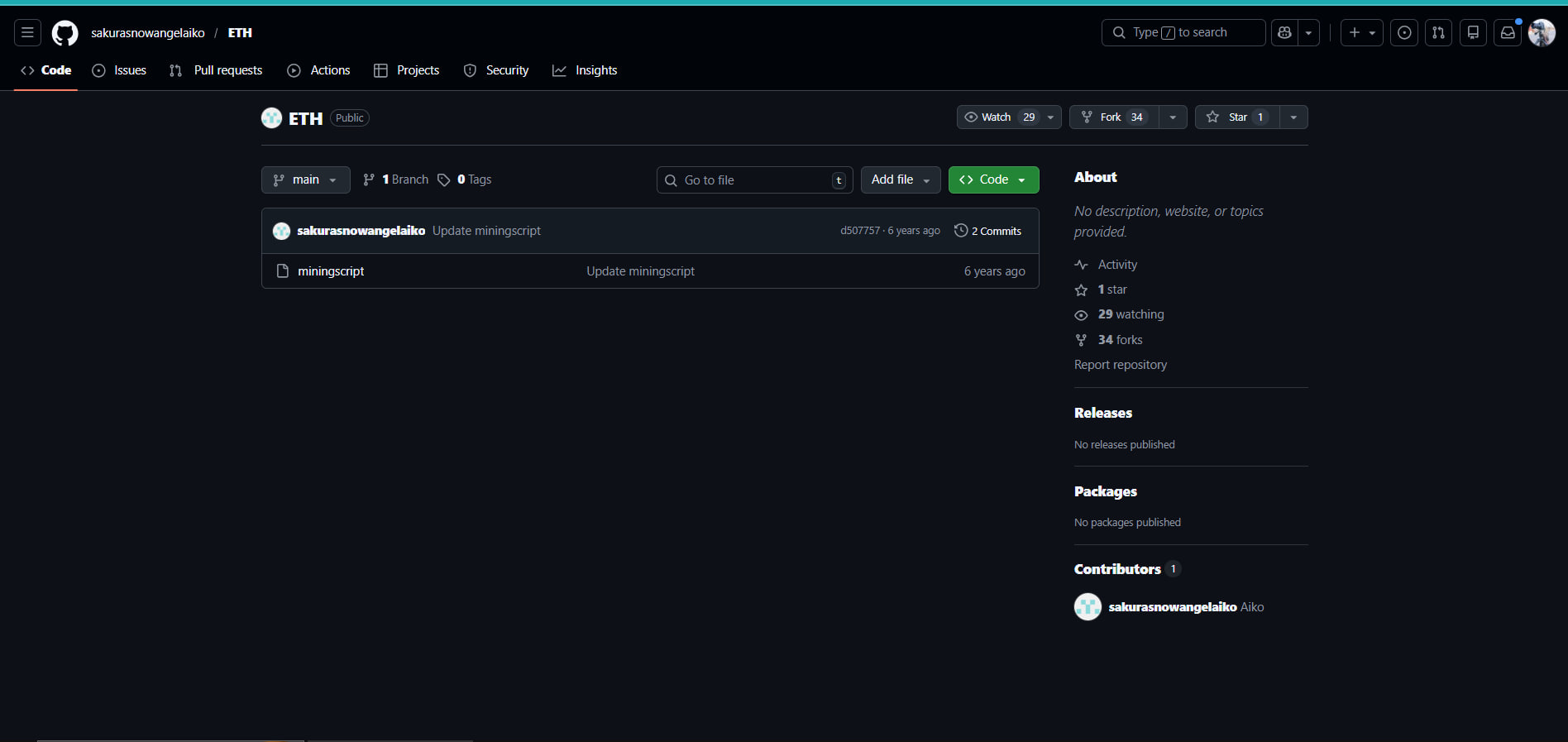Fork this repository
The height and width of the screenshot is (742, 1568).
pos(1114,117)
